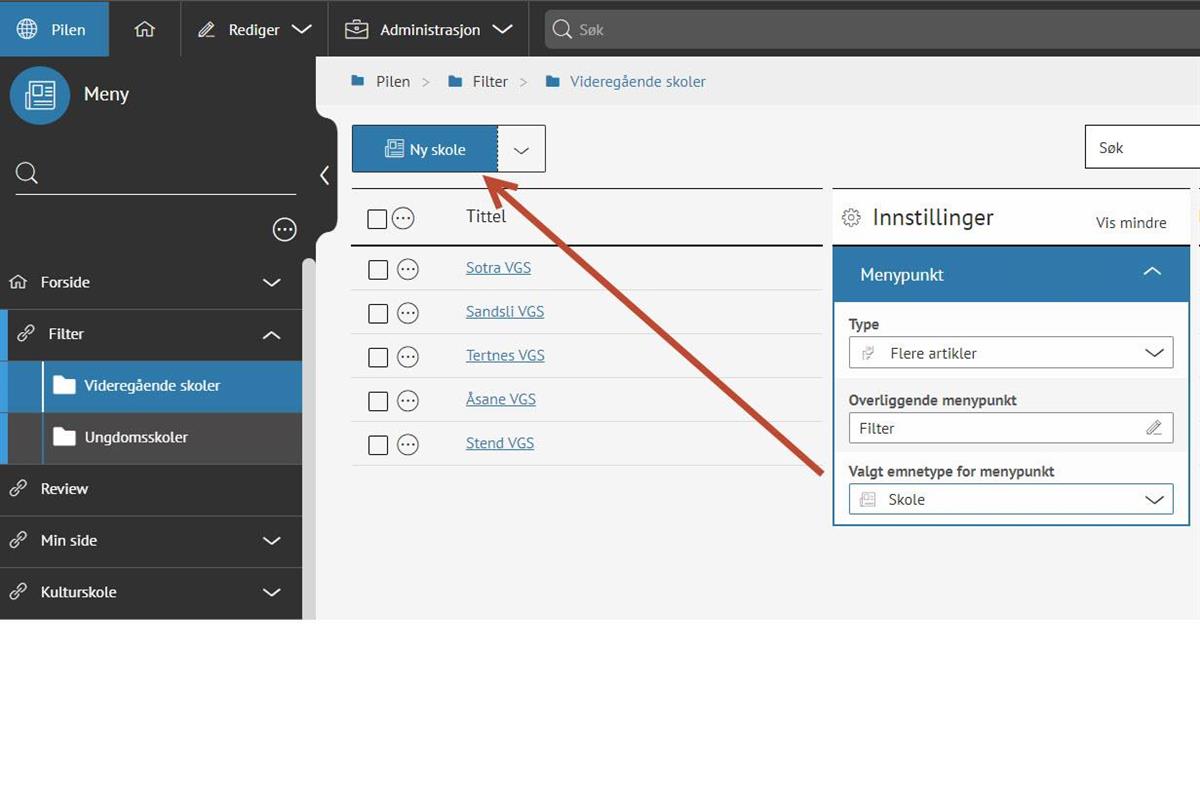Image resolution: width=1200 pixels, height=799 pixels.
Task: Open row options icon for Tertnes VGS
Action: pyautogui.click(x=408, y=357)
